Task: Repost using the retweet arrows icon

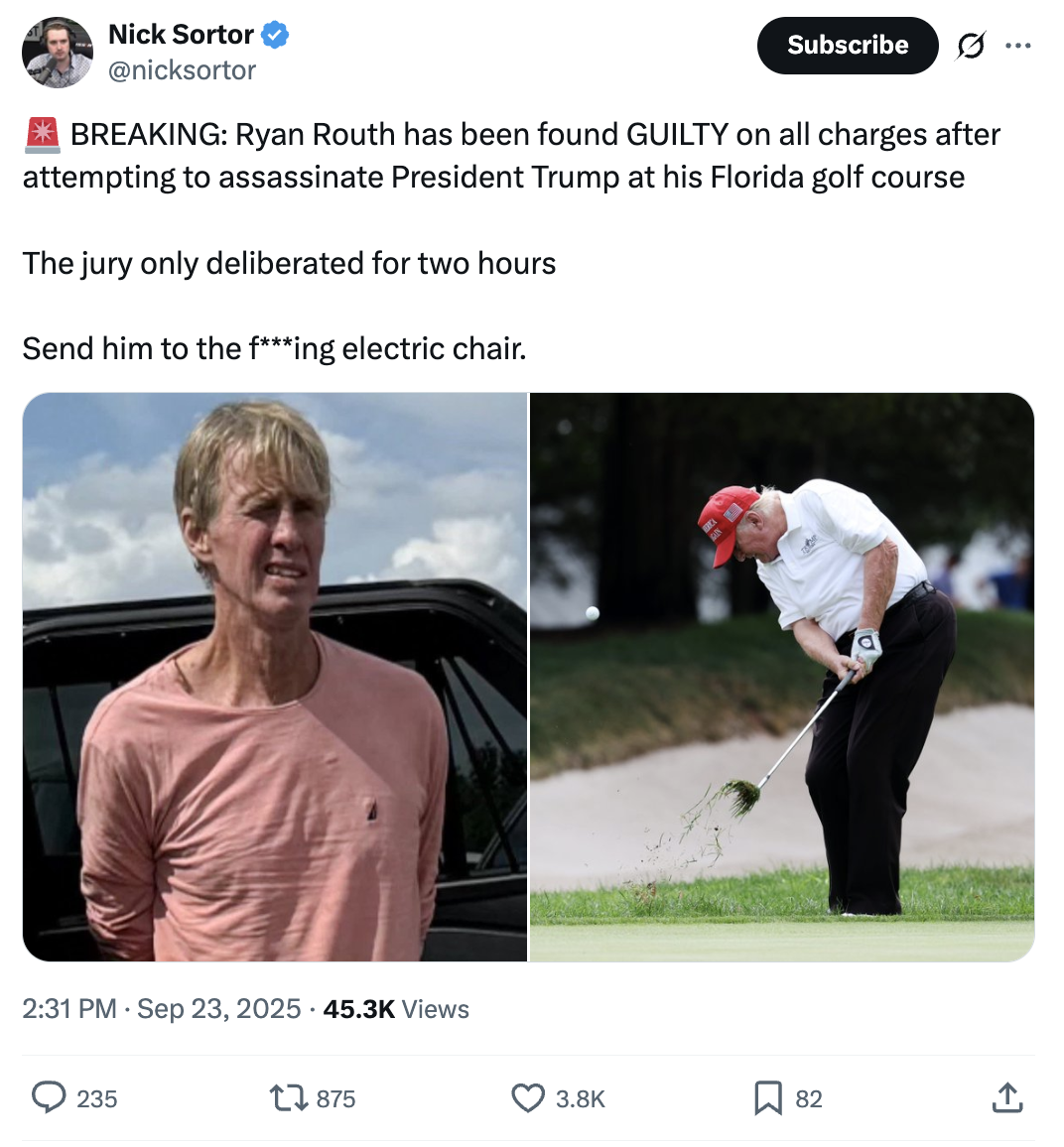Action: tap(289, 1098)
